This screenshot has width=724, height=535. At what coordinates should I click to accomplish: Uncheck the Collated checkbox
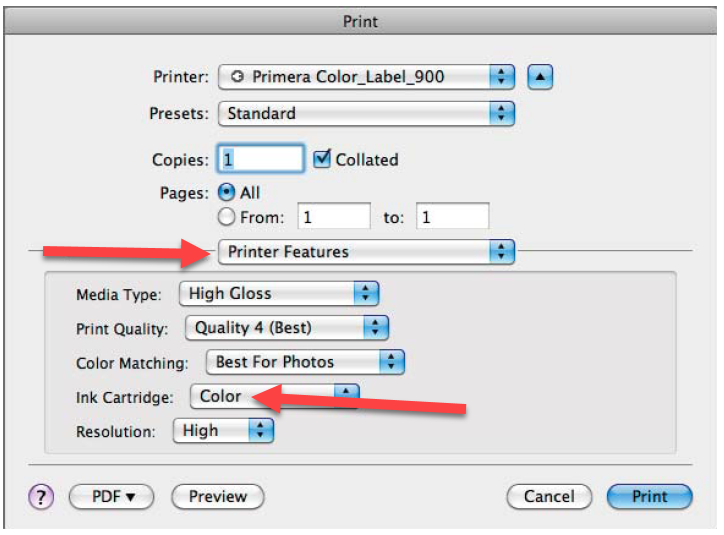pos(322,159)
